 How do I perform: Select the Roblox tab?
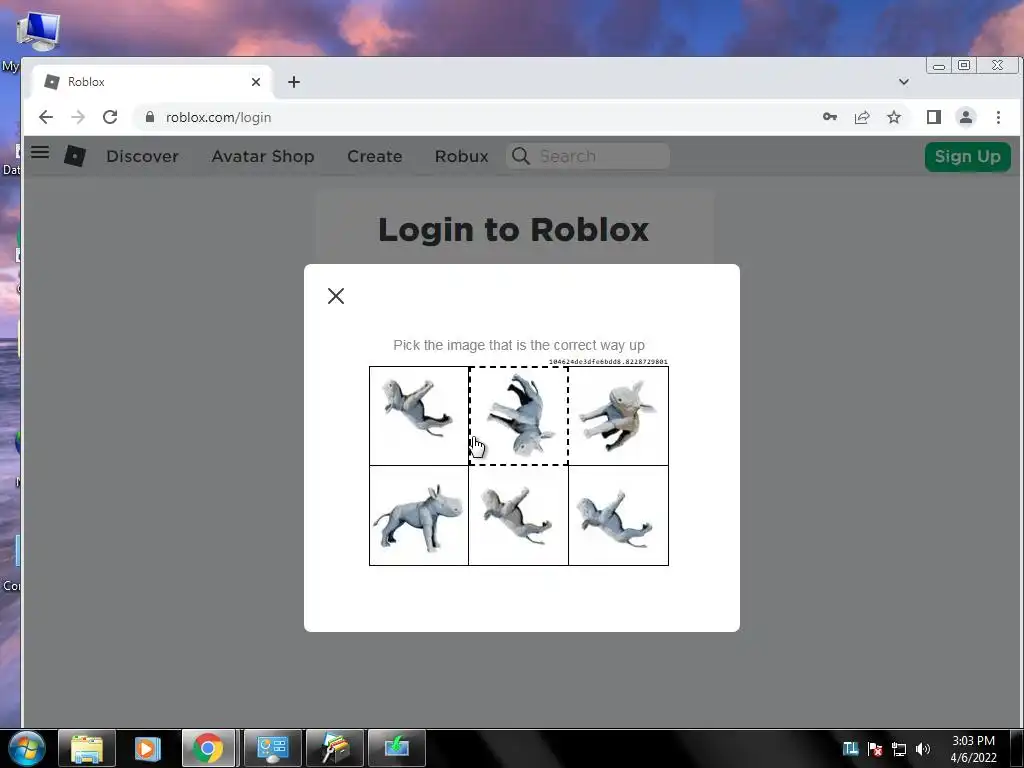[152, 82]
